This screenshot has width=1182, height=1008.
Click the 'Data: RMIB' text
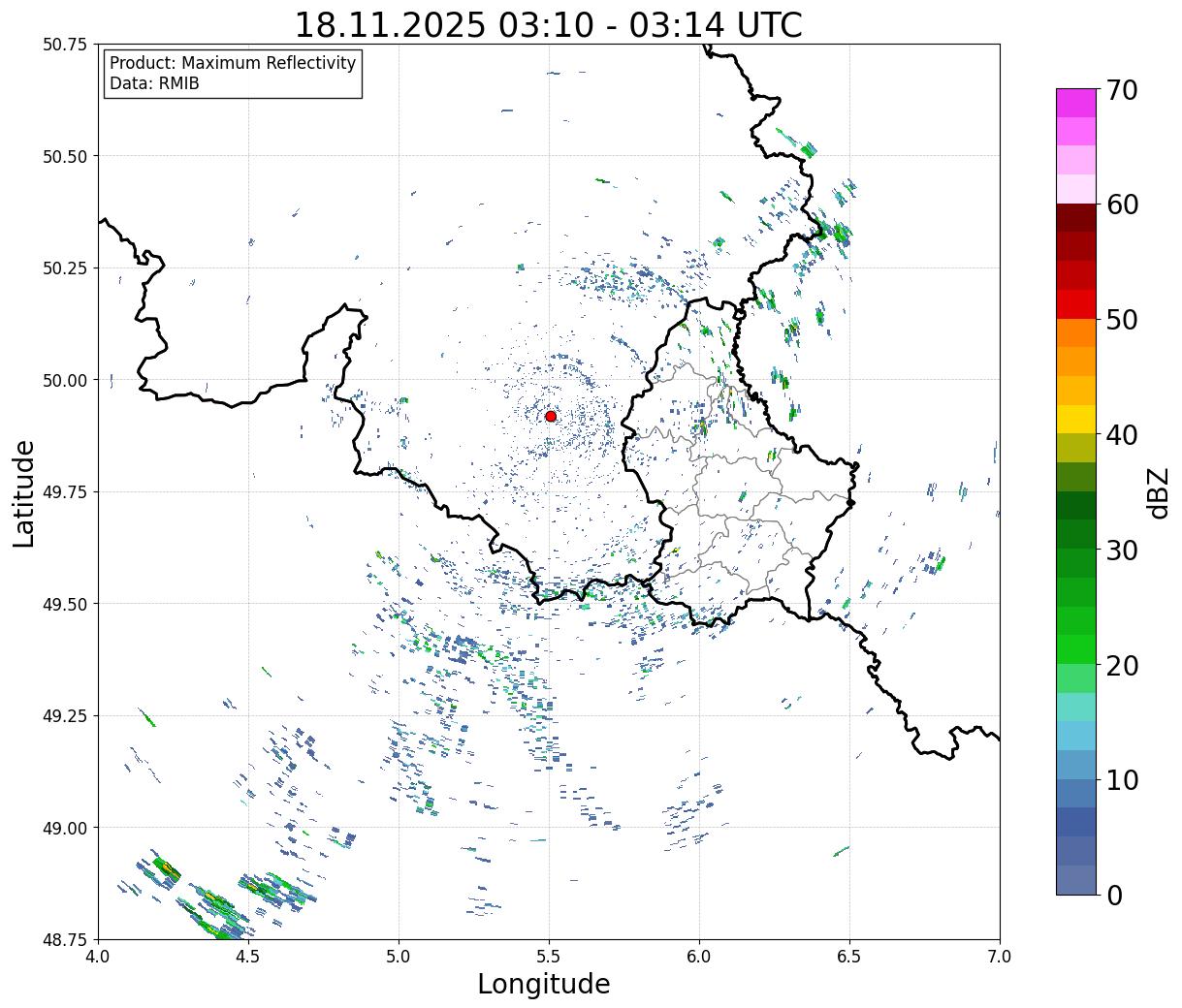point(154,83)
